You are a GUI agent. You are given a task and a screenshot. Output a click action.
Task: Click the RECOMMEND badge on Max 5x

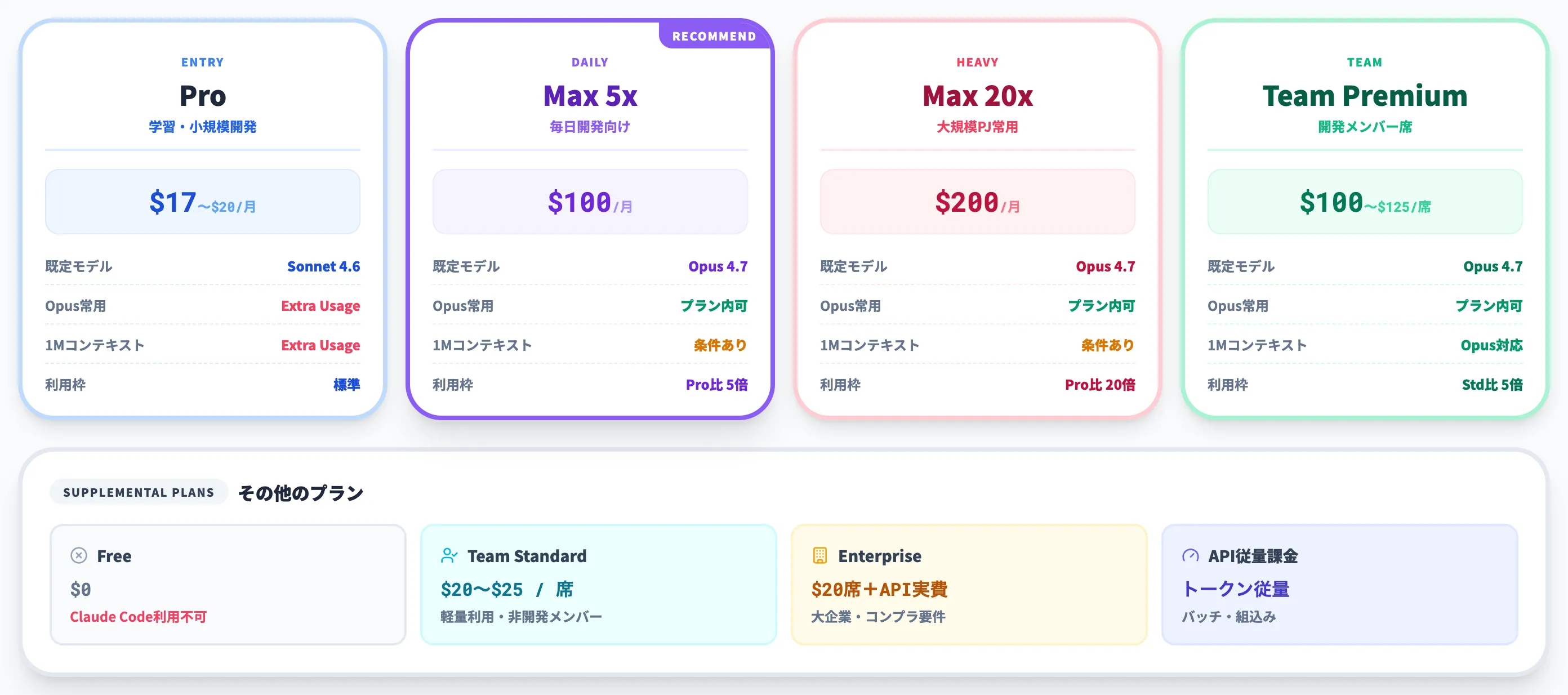pyautogui.click(x=714, y=36)
